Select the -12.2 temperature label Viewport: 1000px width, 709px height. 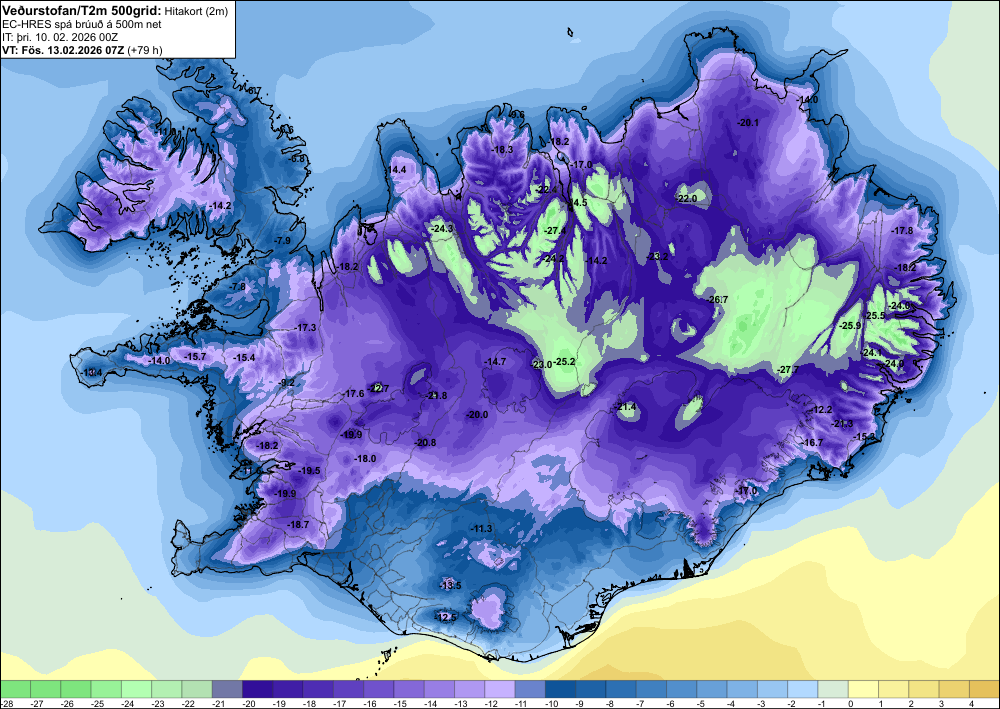click(x=821, y=409)
